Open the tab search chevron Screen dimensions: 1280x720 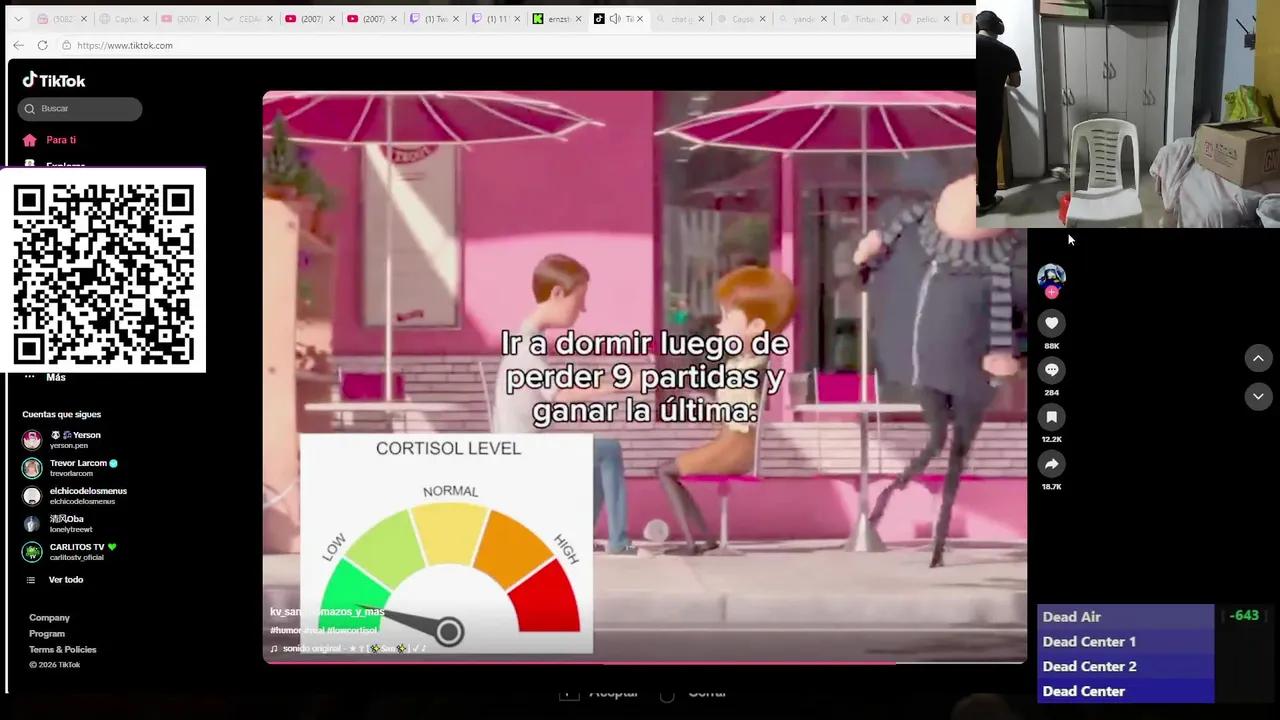(18, 19)
